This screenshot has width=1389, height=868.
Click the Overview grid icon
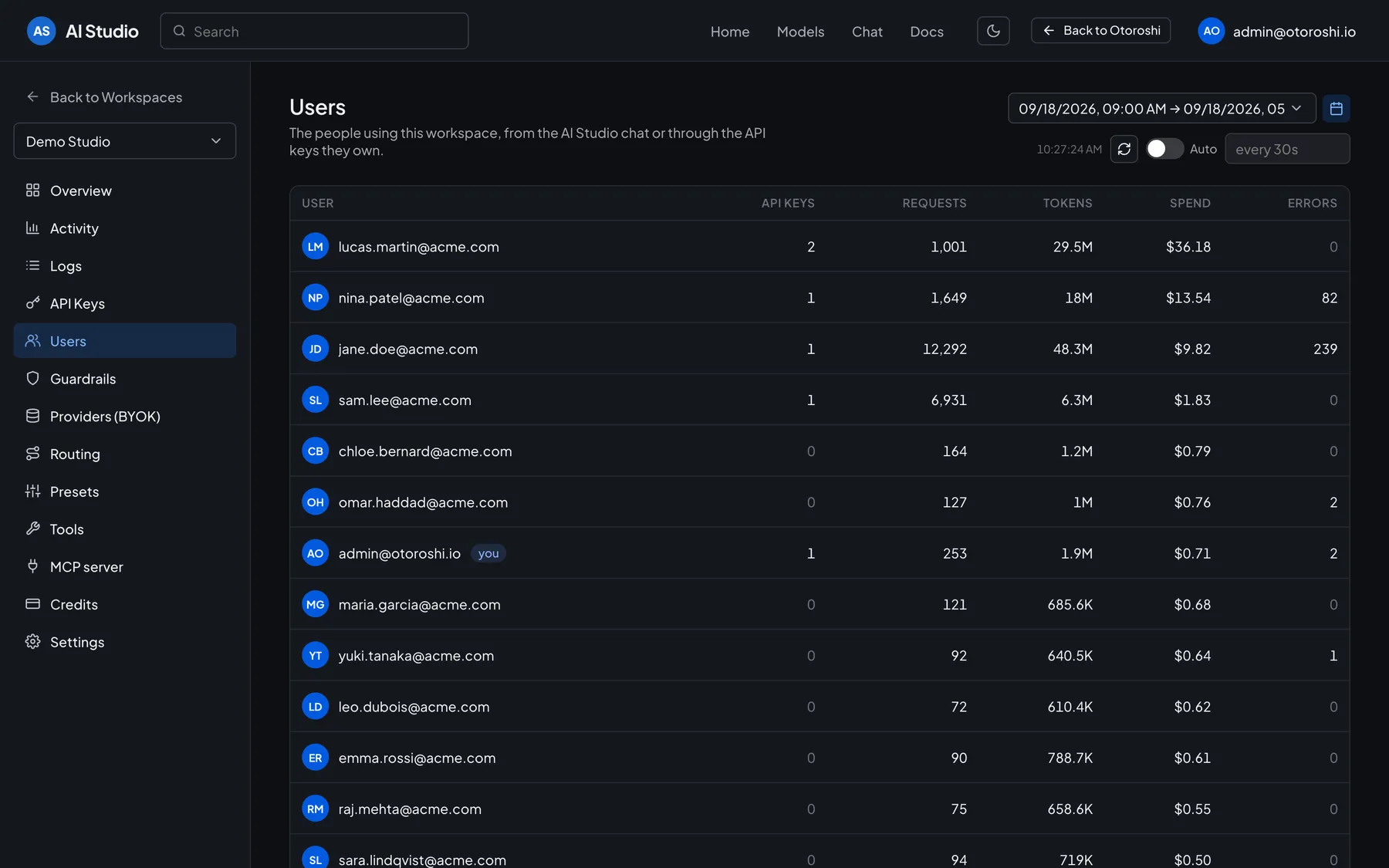[x=32, y=191]
